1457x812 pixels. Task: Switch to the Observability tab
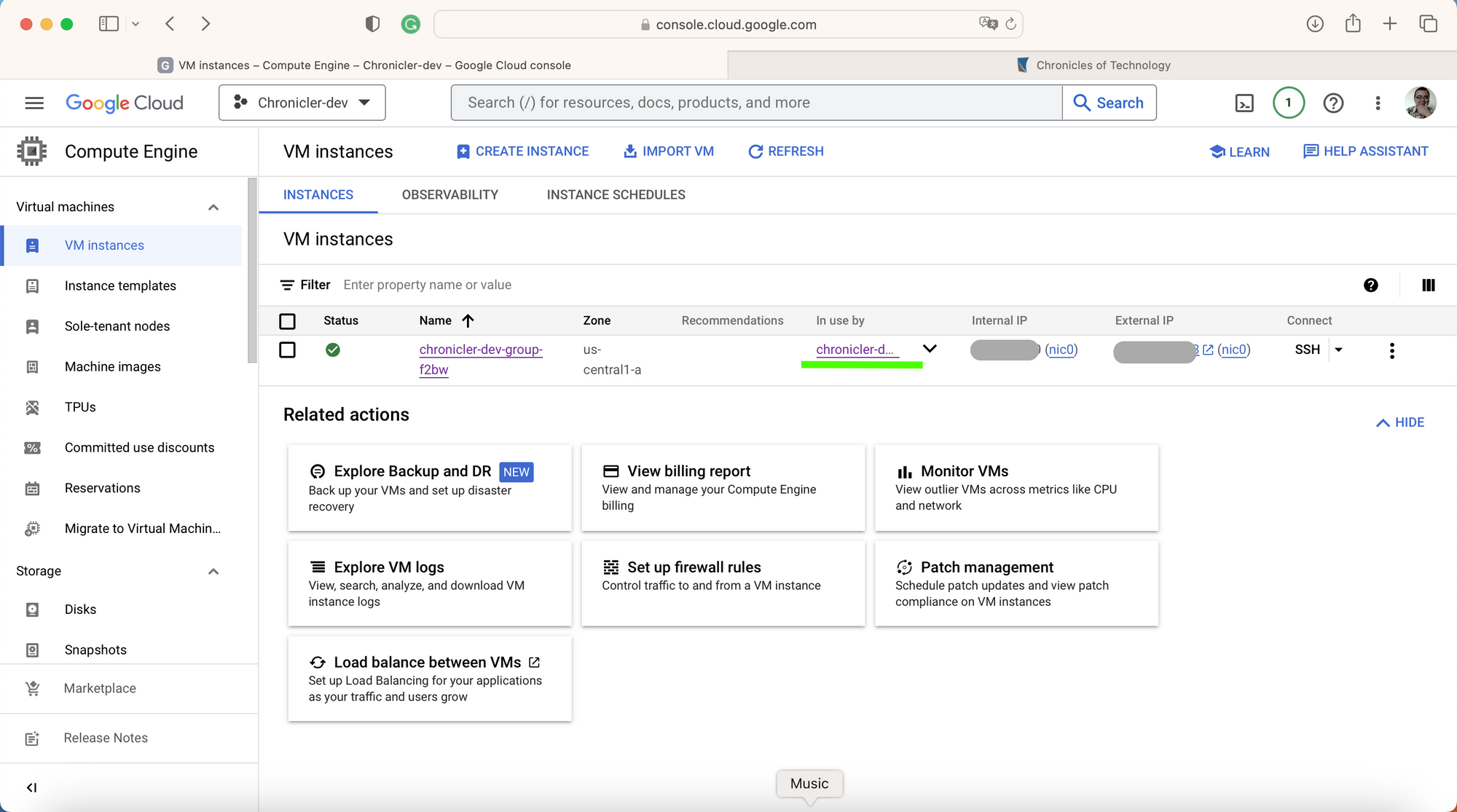point(449,194)
